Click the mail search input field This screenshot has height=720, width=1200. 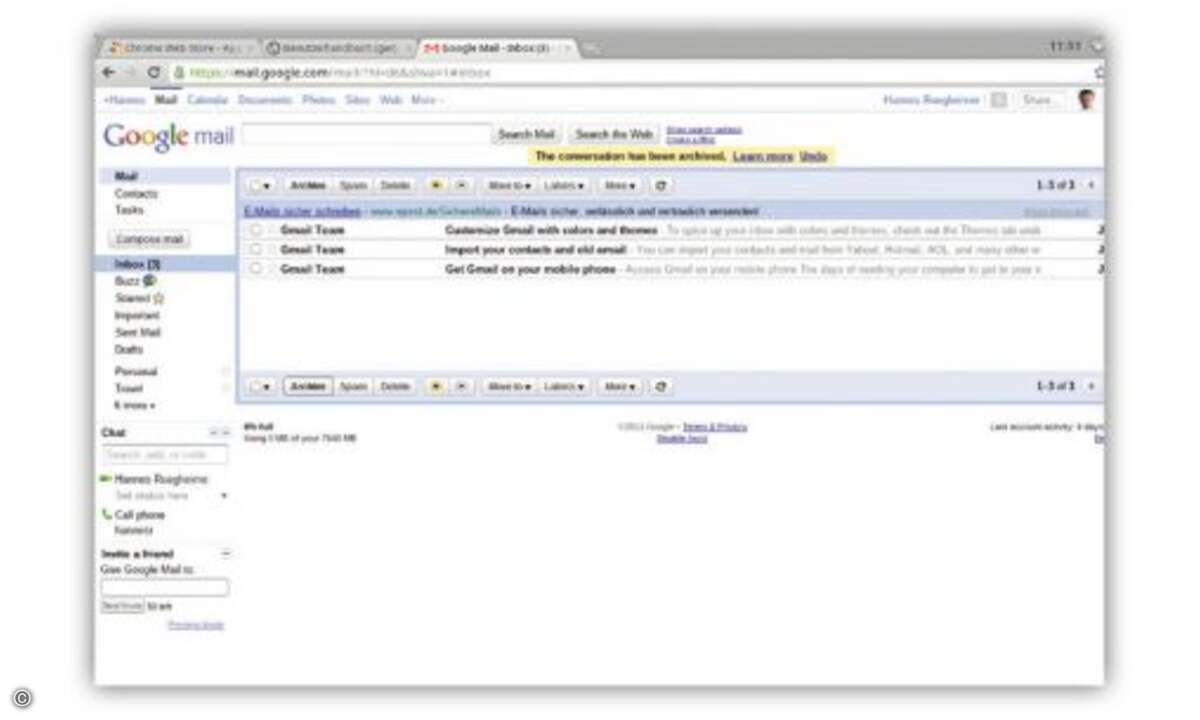(x=367, y=134)
